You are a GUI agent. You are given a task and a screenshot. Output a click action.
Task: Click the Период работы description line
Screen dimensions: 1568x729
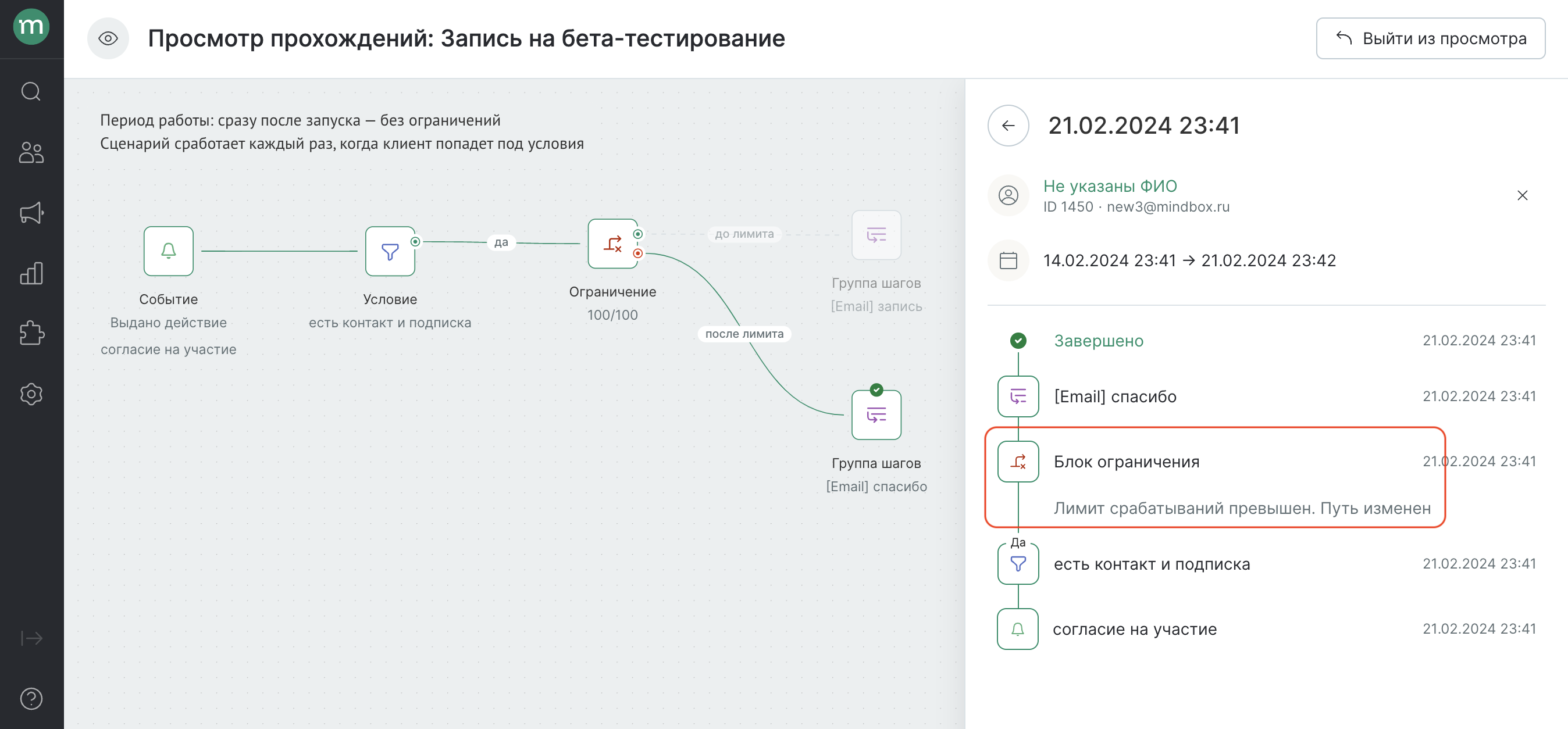click(x=300, y=120)
